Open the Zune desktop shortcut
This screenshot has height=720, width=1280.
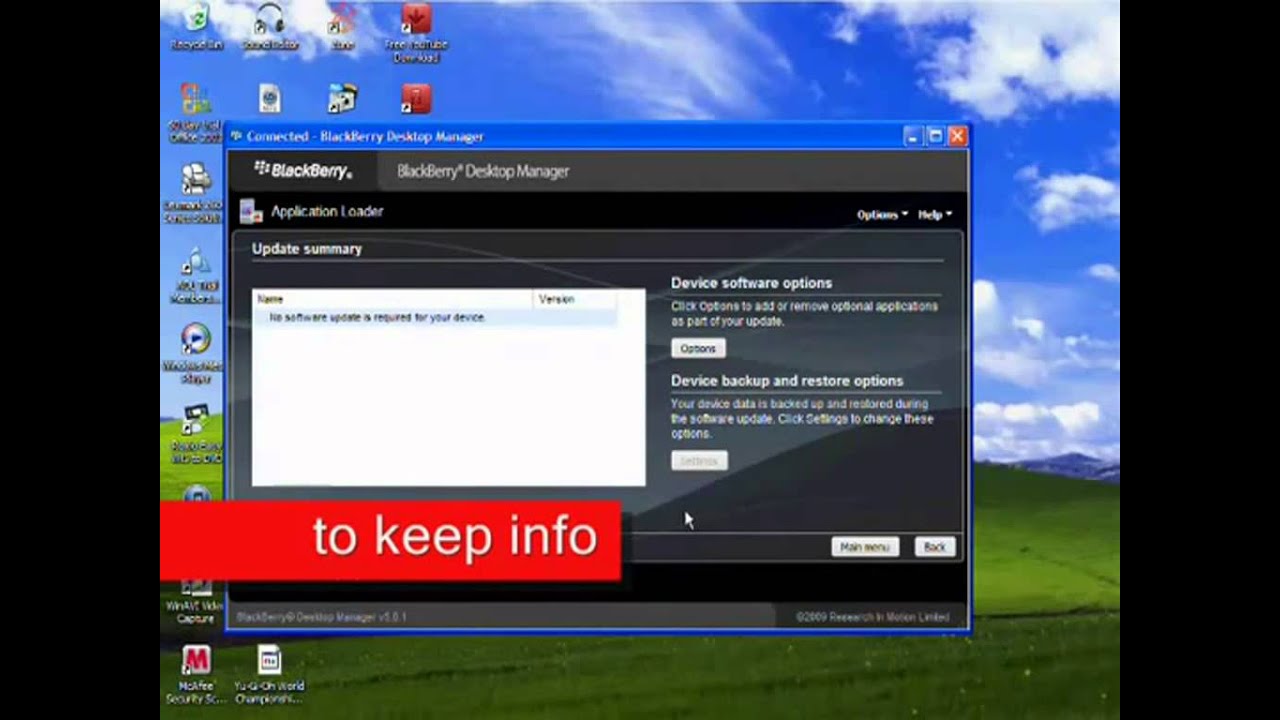pos(343,27)
